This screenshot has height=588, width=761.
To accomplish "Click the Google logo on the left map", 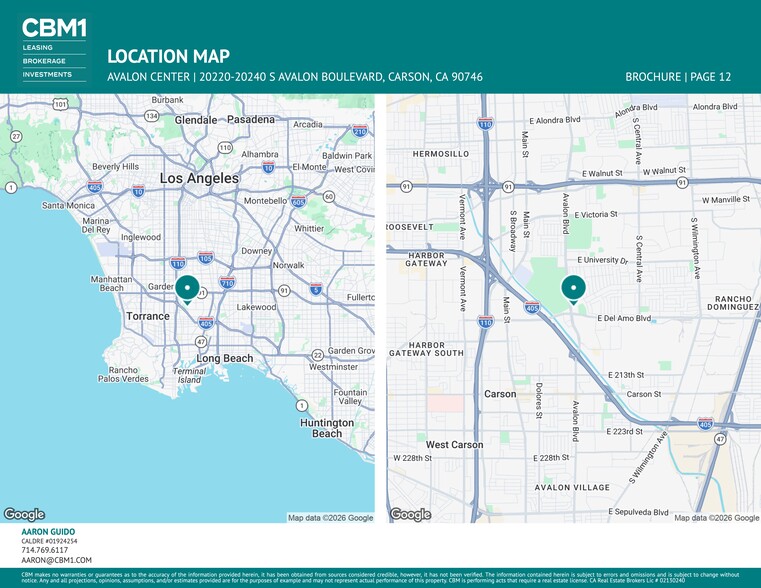I will point(24,514).
